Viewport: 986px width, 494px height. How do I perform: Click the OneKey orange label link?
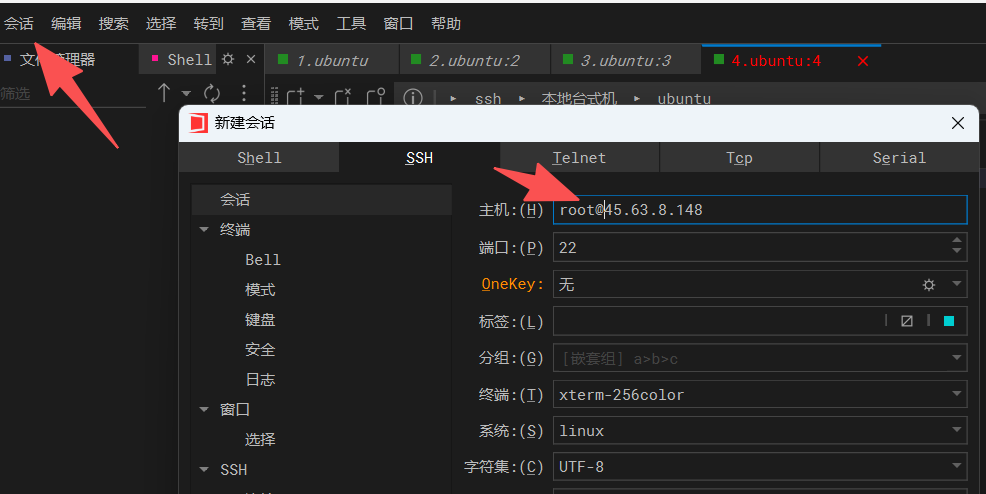click(512, 284)
